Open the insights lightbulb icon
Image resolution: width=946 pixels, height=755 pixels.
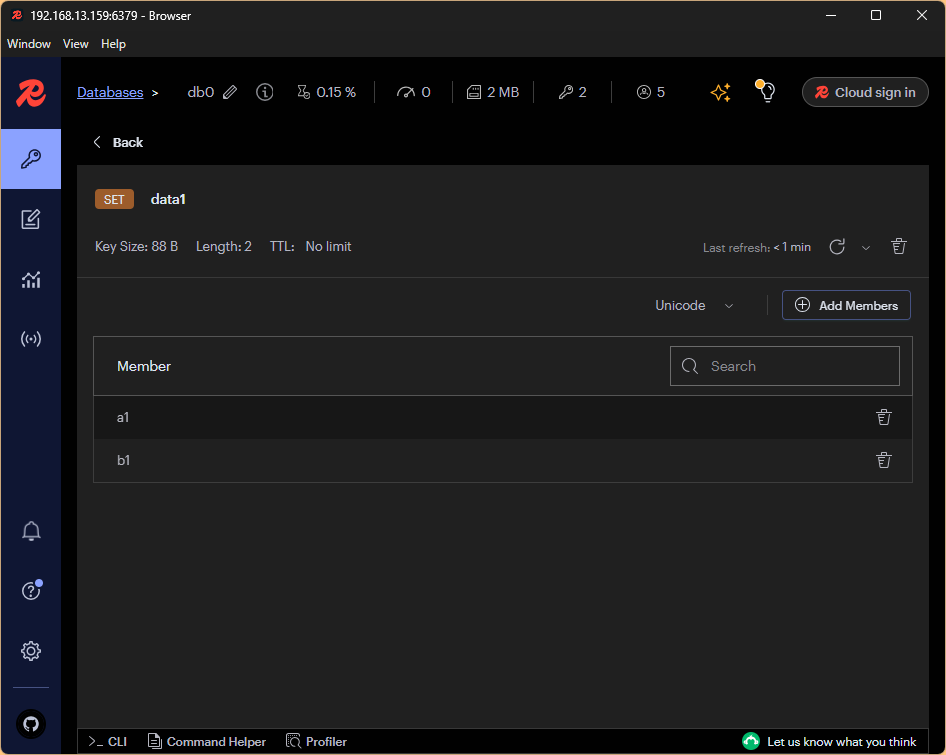766,92
